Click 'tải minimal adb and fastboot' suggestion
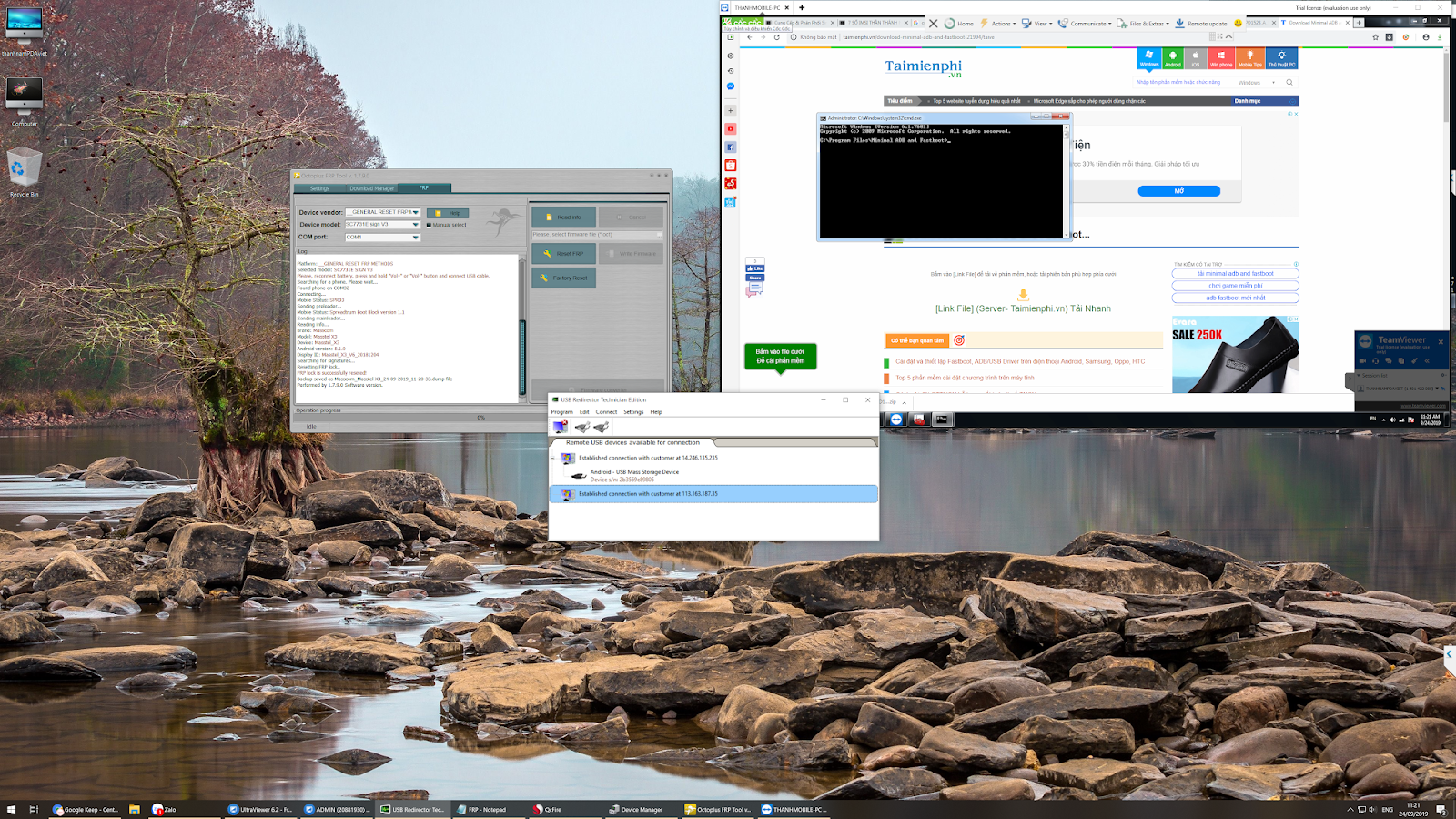The height and width of the screenshot is (819, 1456). coord(1235,273)
